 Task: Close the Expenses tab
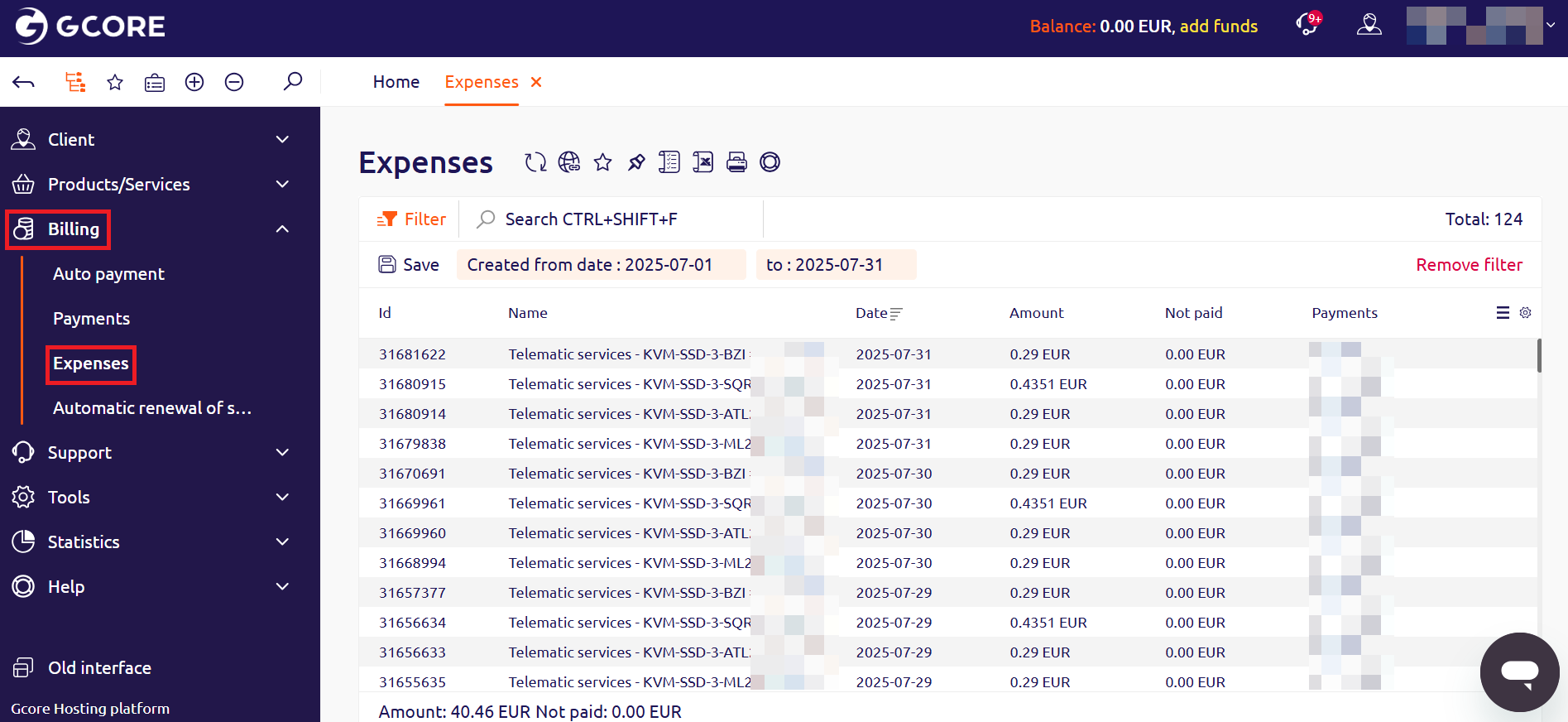pos(536,82)
